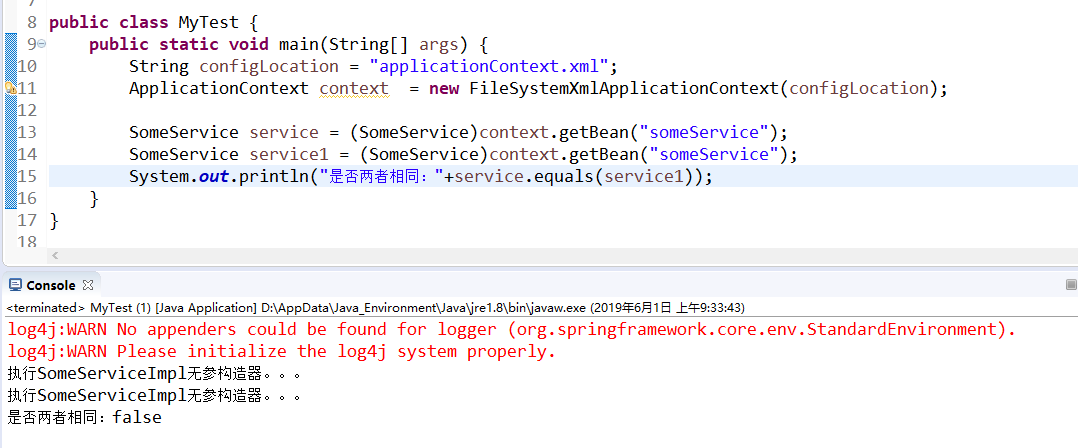
Task: Click the closing brace on line 16
Action: [x=94, y=199]
